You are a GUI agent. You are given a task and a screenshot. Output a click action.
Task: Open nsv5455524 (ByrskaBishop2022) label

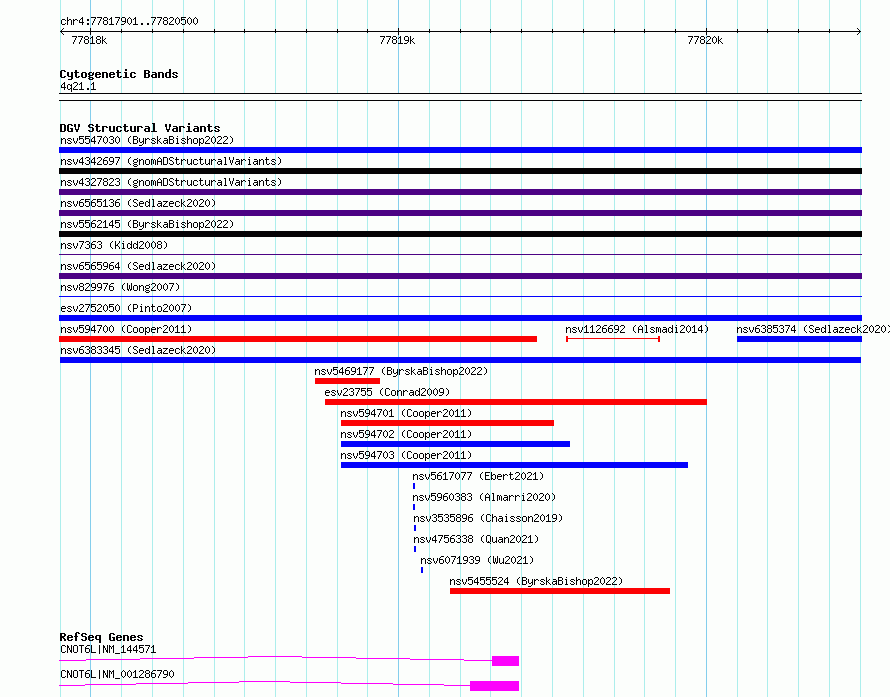[536, 581]
